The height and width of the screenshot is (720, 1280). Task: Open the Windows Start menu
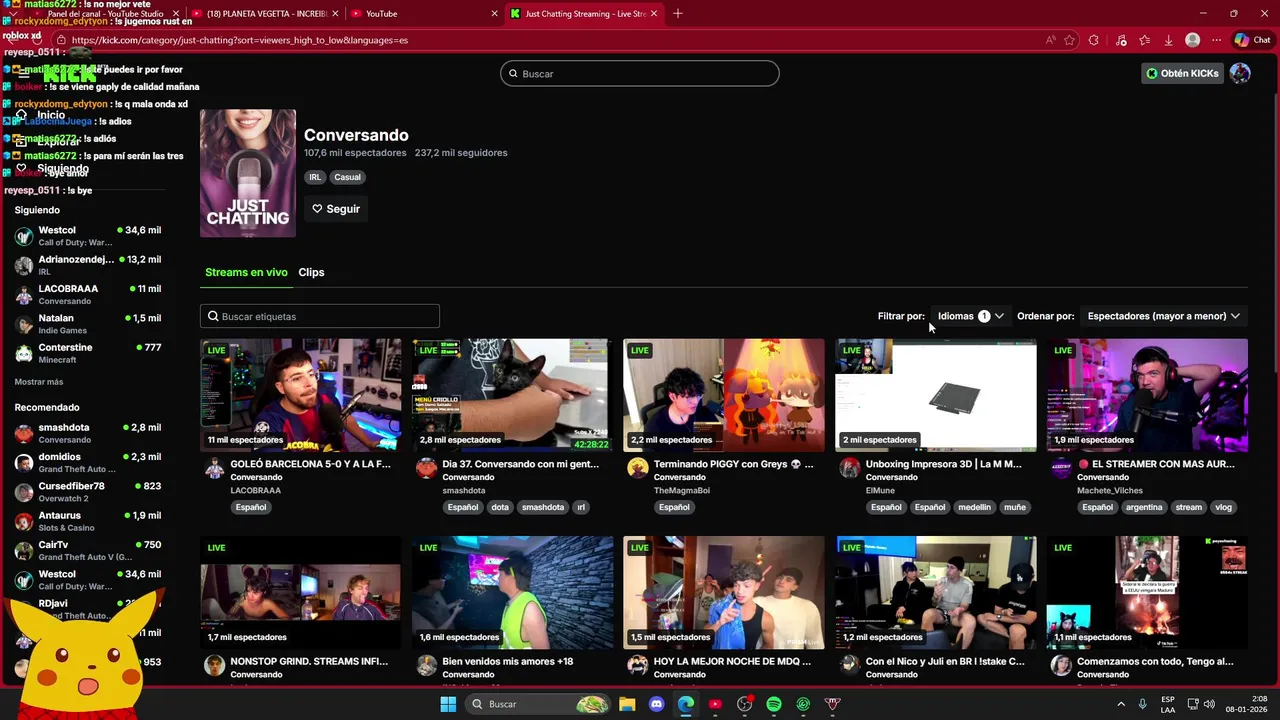tap(448, 704)
